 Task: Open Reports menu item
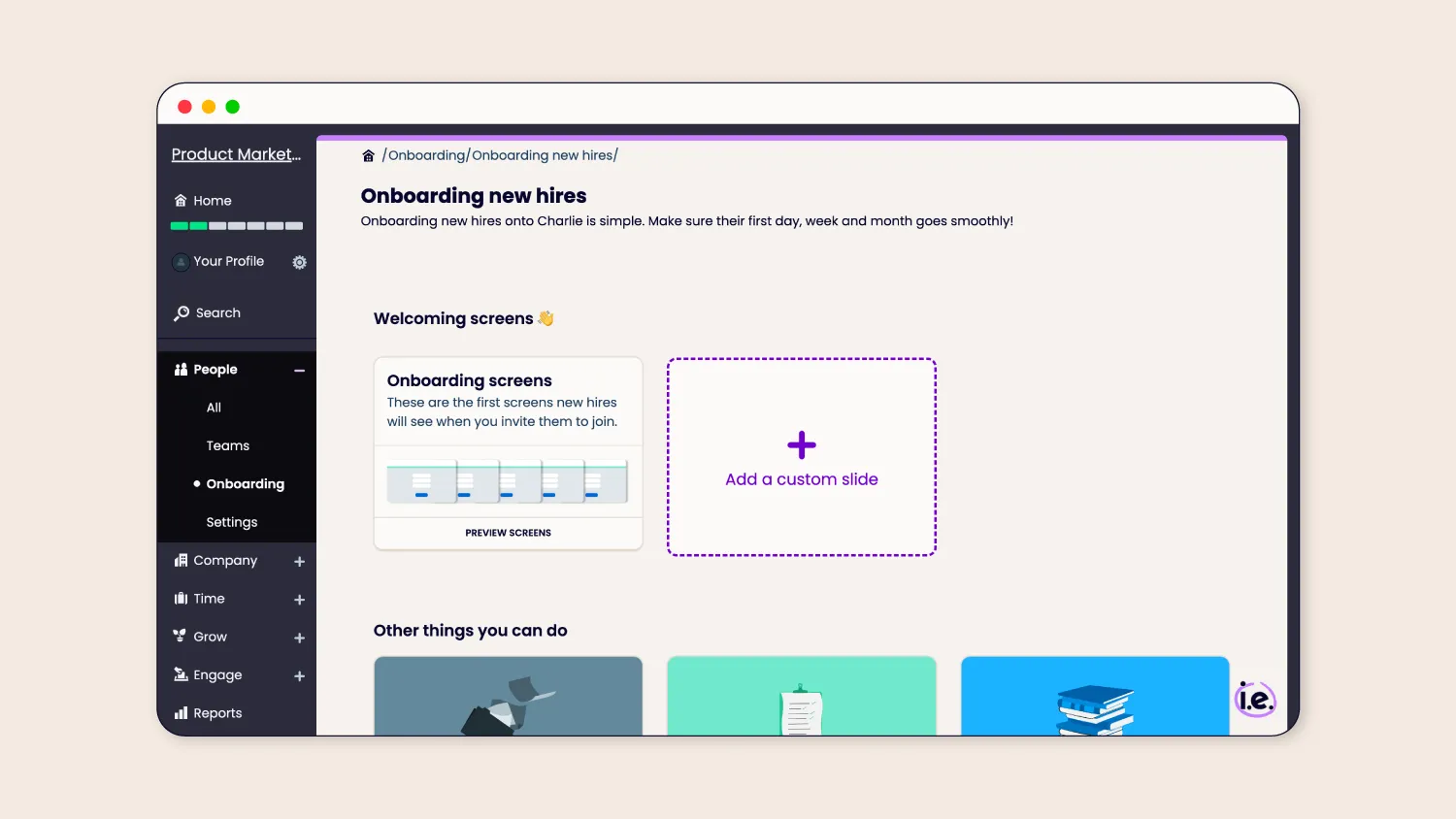[217, 713]
